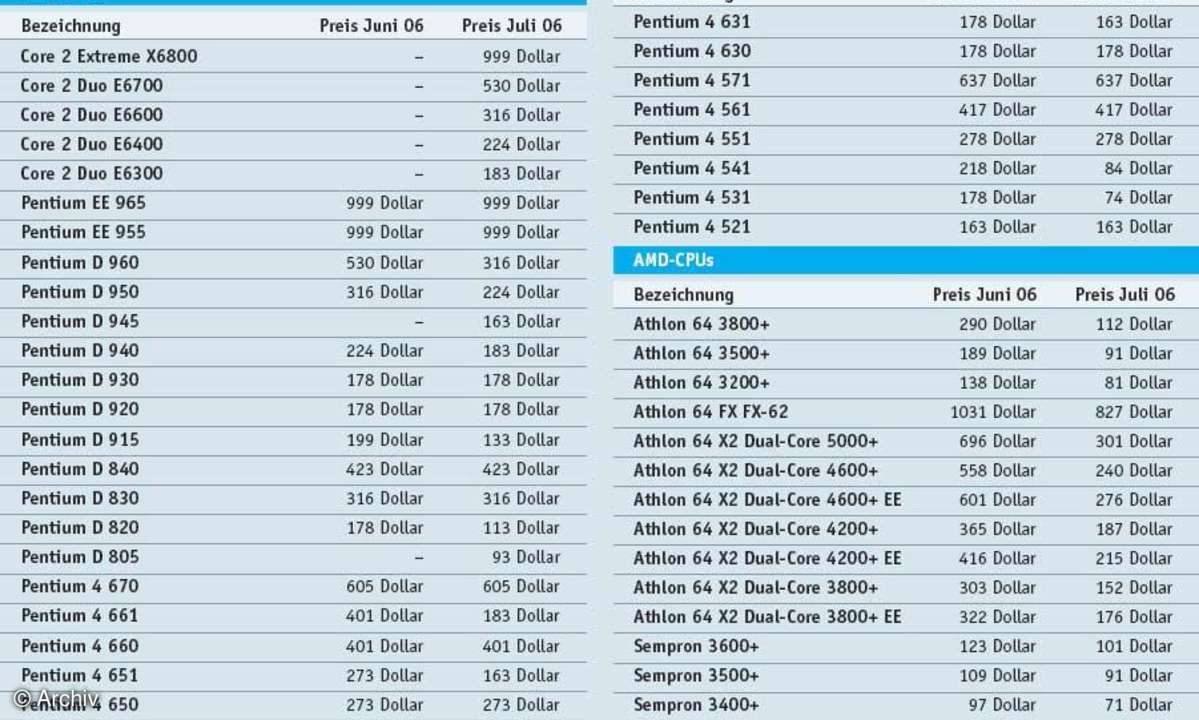
Task: Click the "Pentium D 805" label
Action: click(80, 556)
